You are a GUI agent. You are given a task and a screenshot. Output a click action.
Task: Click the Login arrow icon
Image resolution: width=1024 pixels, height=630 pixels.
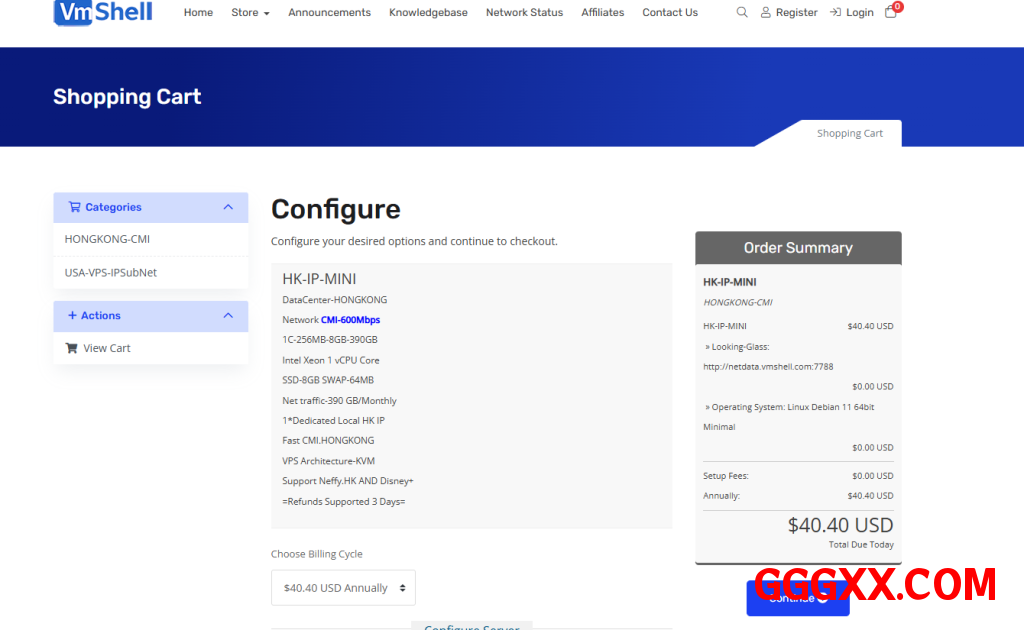(x=835, y=13)
